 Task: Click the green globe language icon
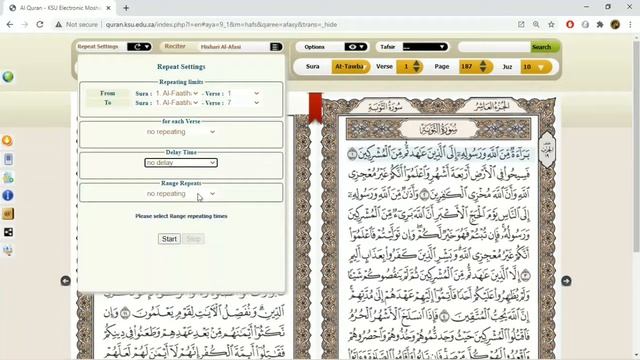(x=8, y=77)
